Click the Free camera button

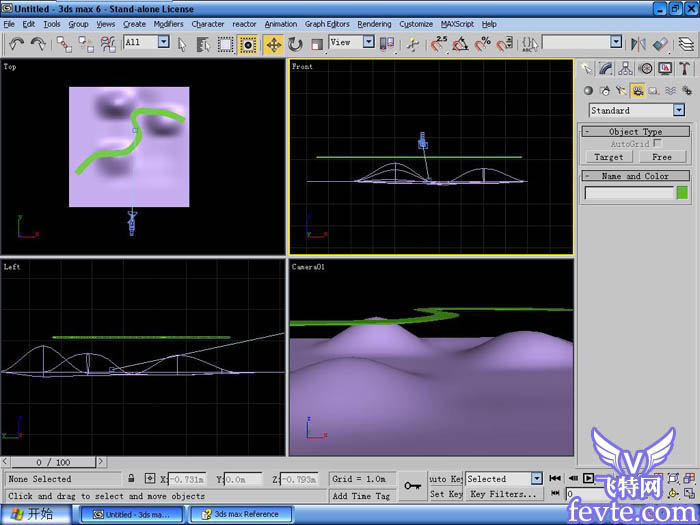pyautogui.click(x=662, y=157)
